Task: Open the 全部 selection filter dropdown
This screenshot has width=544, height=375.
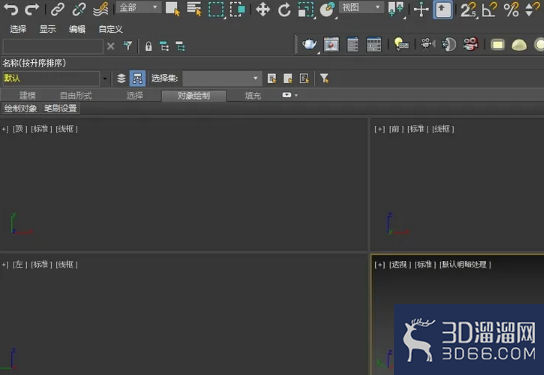Action: [138, 7]
